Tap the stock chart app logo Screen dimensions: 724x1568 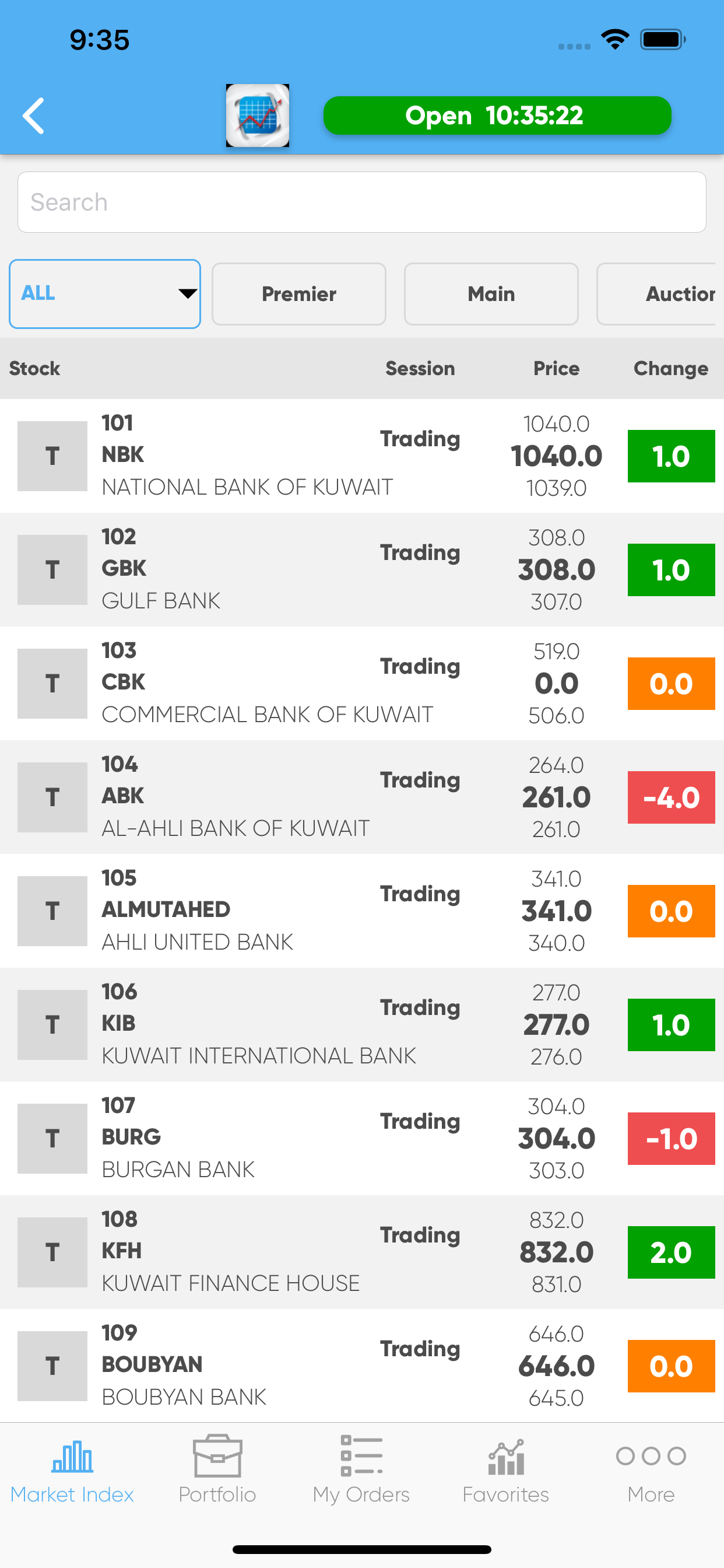click(257, 115)
